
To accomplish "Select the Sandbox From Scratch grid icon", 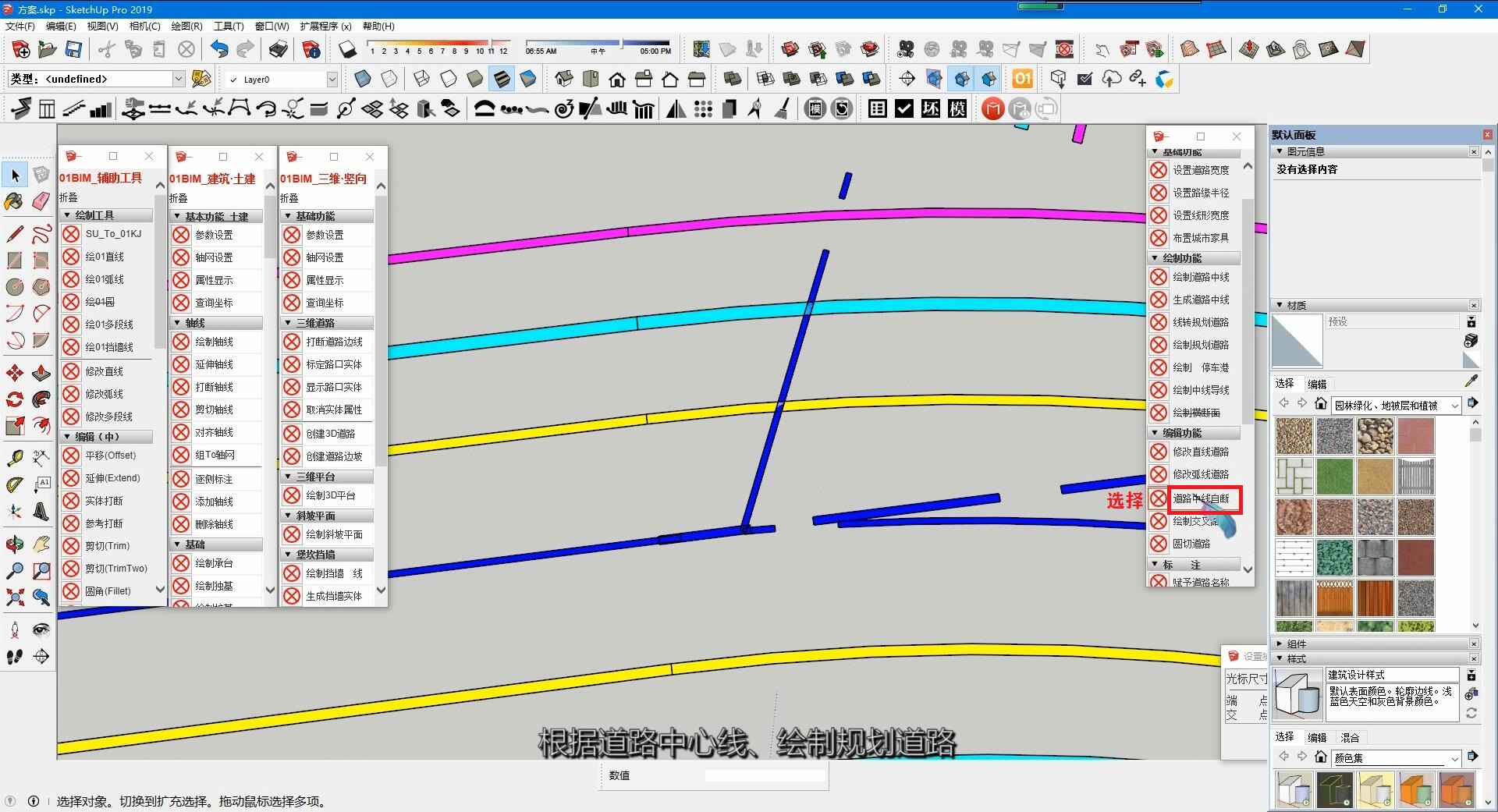I will [1216, 49].
